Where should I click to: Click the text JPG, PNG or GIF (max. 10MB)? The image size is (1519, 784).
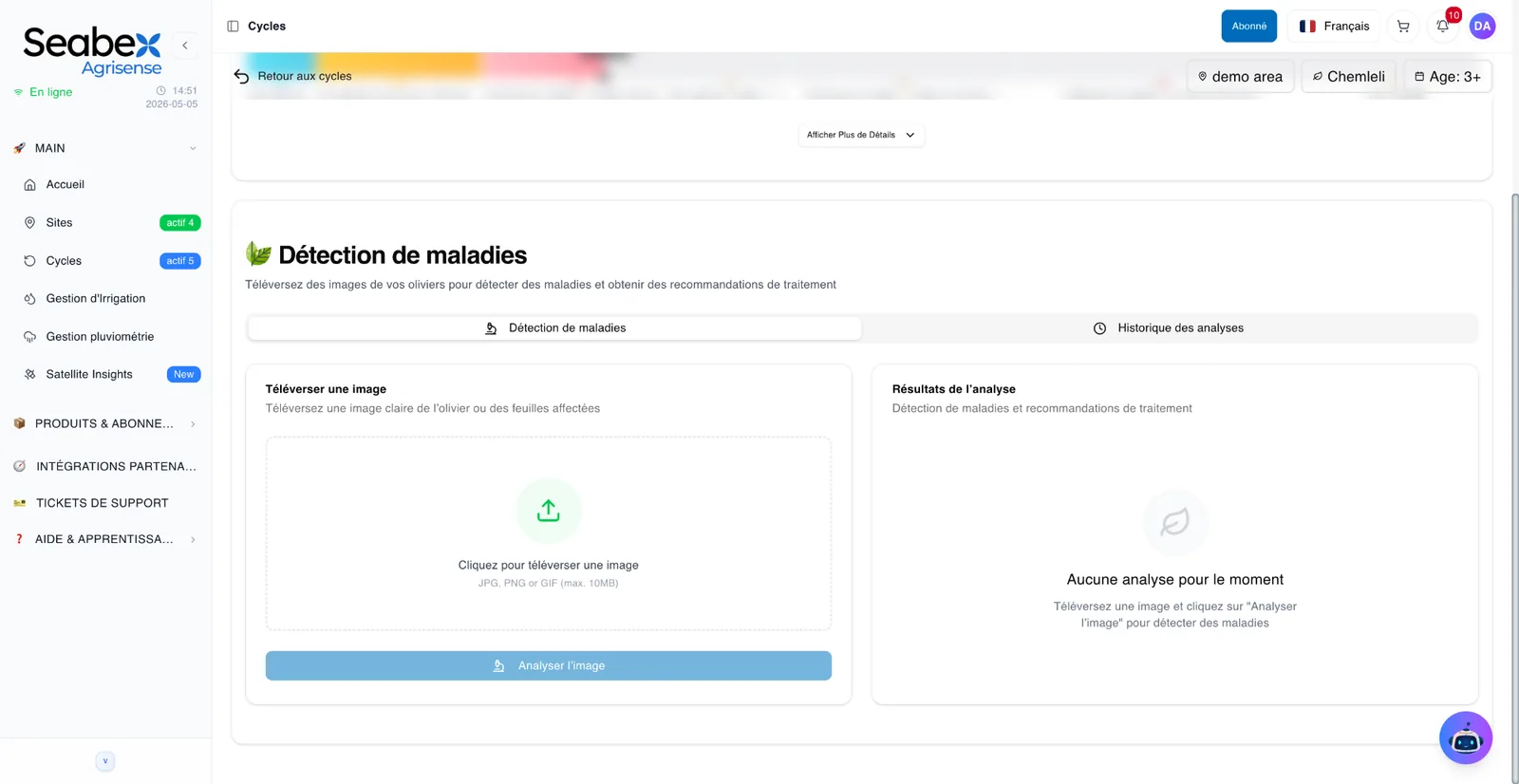[x=549, y=584]
